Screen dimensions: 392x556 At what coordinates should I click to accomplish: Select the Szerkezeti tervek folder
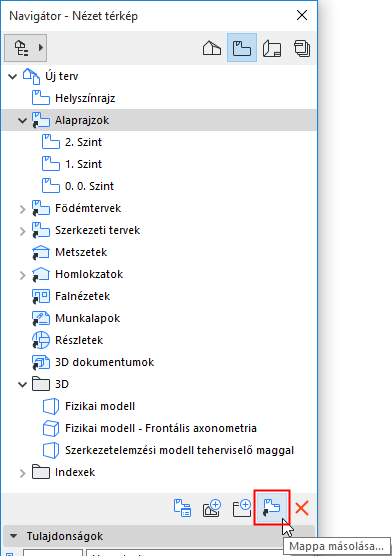click(x=98, y=230)
